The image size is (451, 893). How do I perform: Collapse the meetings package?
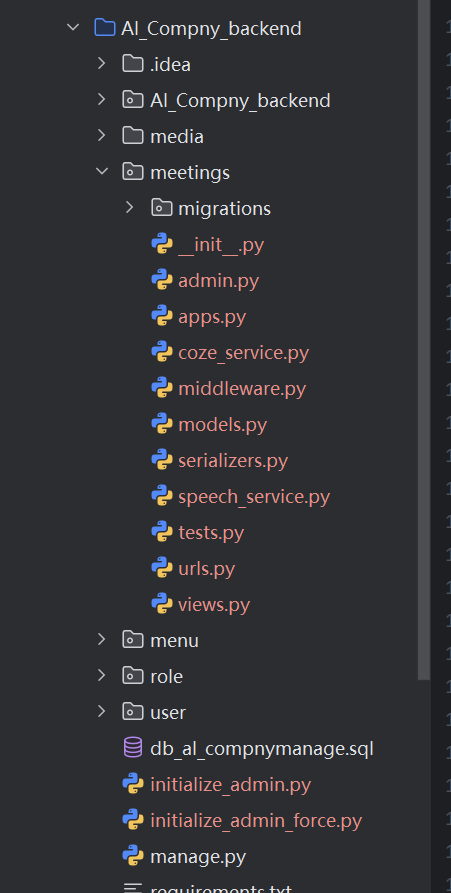click(102, 171)
